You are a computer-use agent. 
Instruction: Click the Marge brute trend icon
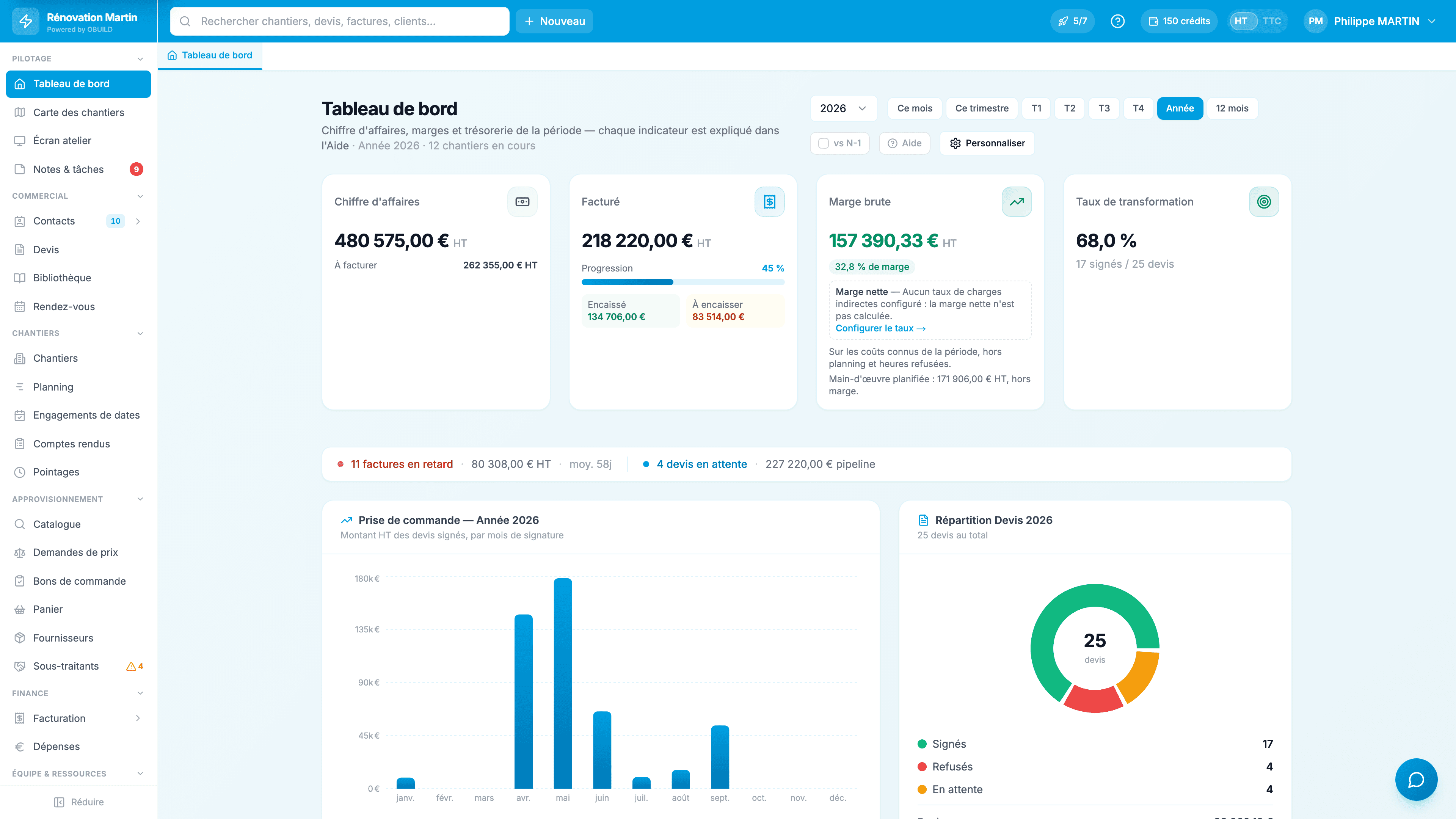1017,202
